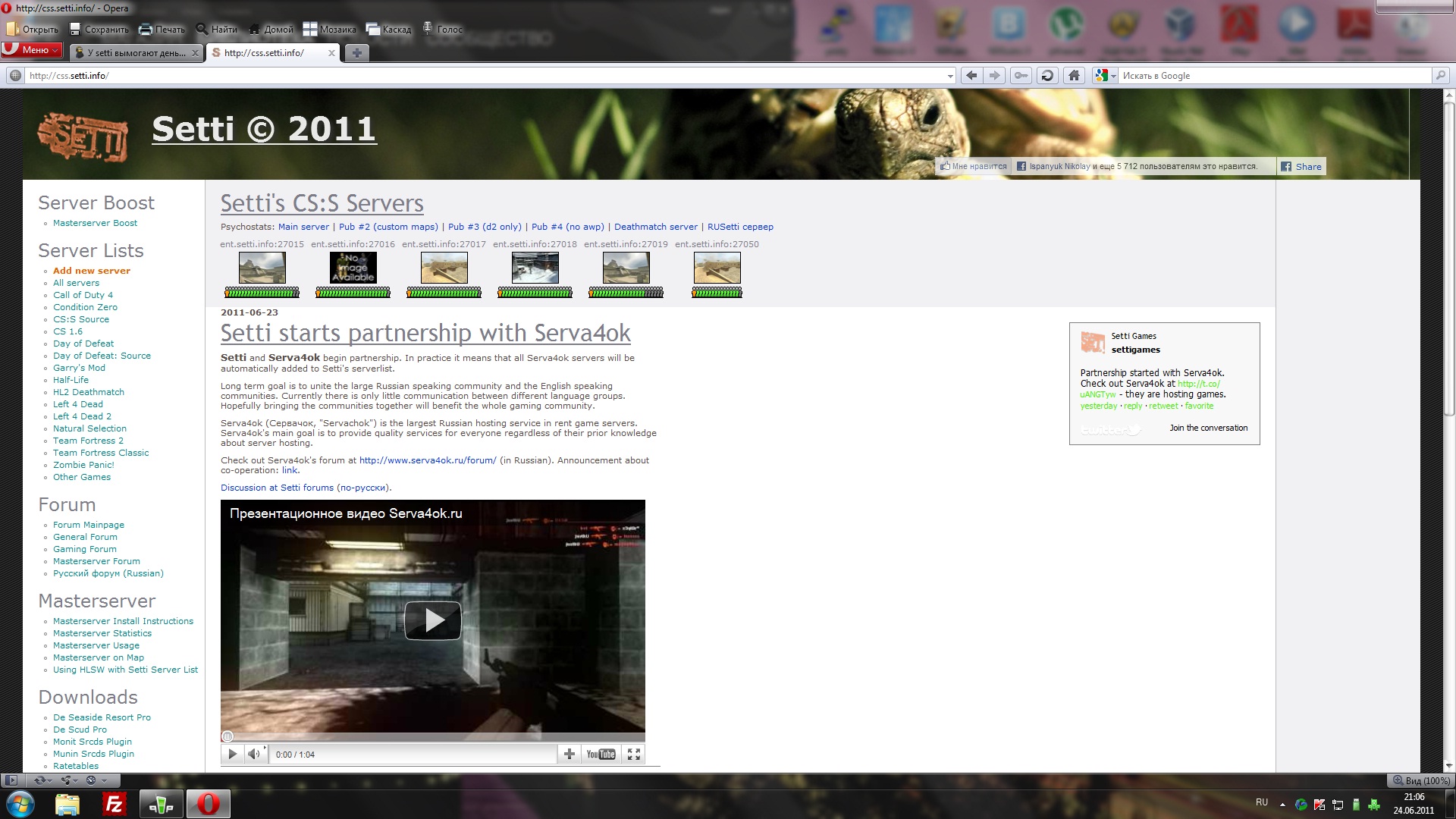This screenshot has width=1456, height=819.
Task: Toggle fullscreen on the YouTube video
Action: 634,754
